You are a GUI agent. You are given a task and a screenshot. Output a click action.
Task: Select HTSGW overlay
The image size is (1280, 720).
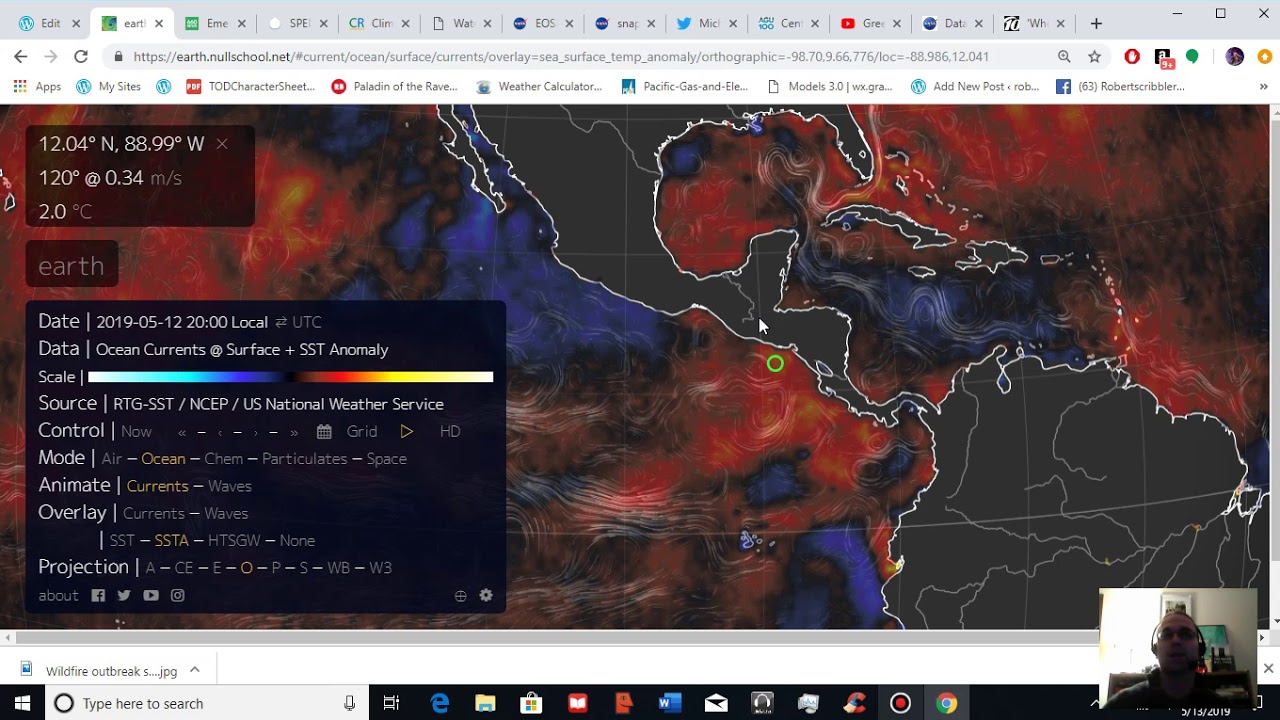(x=234, y=541)
